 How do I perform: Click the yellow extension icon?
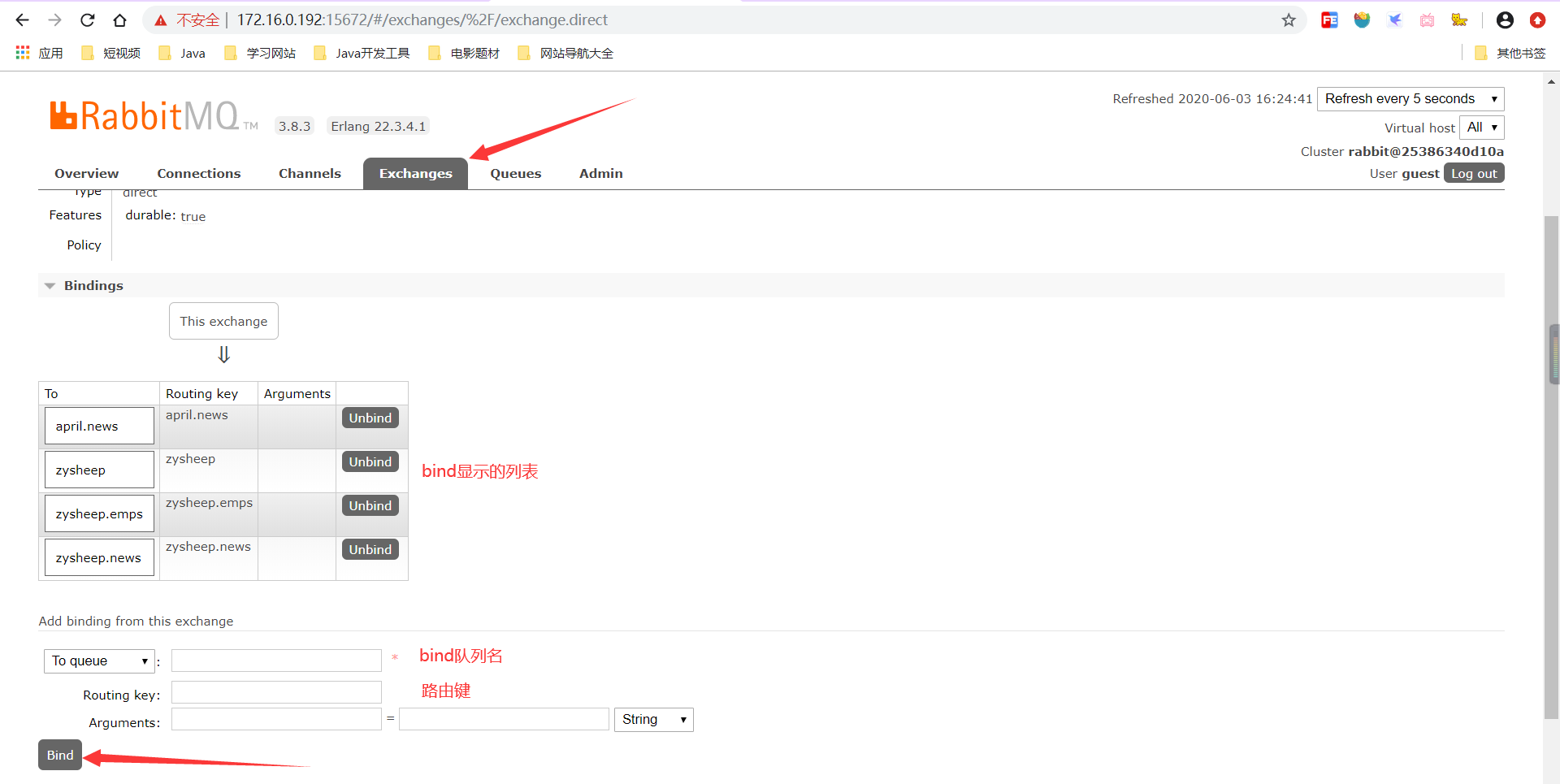pos(1459,20)
